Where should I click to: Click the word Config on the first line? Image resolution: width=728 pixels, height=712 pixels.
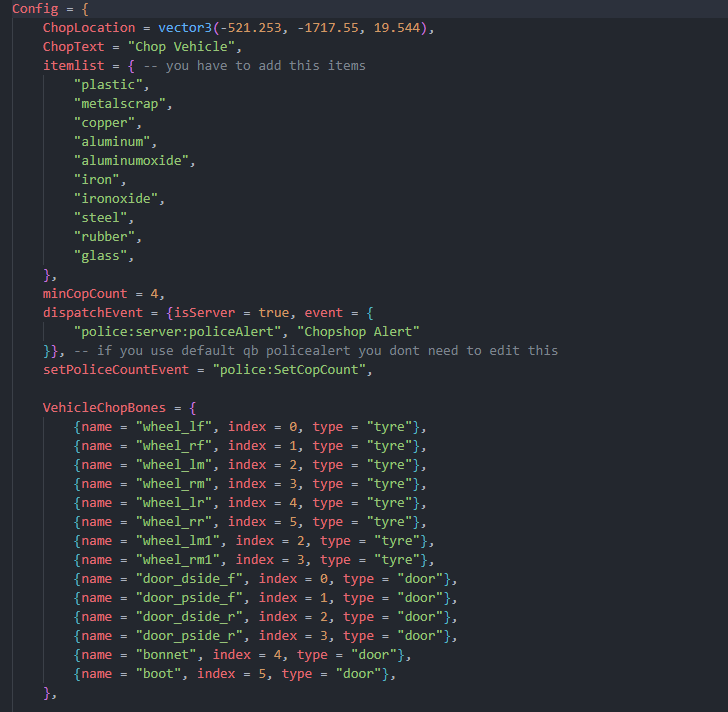(x=35, y=8)
